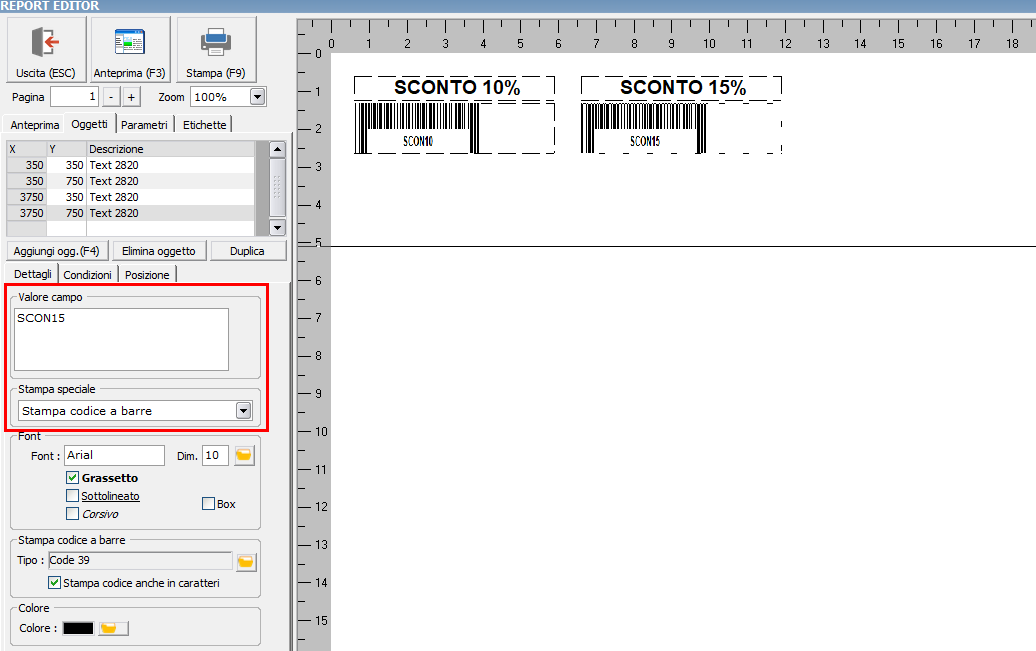Screen dimensions: 1036x651
Task: Decrease page number with minus button
Action: click(x=111, y=97)
